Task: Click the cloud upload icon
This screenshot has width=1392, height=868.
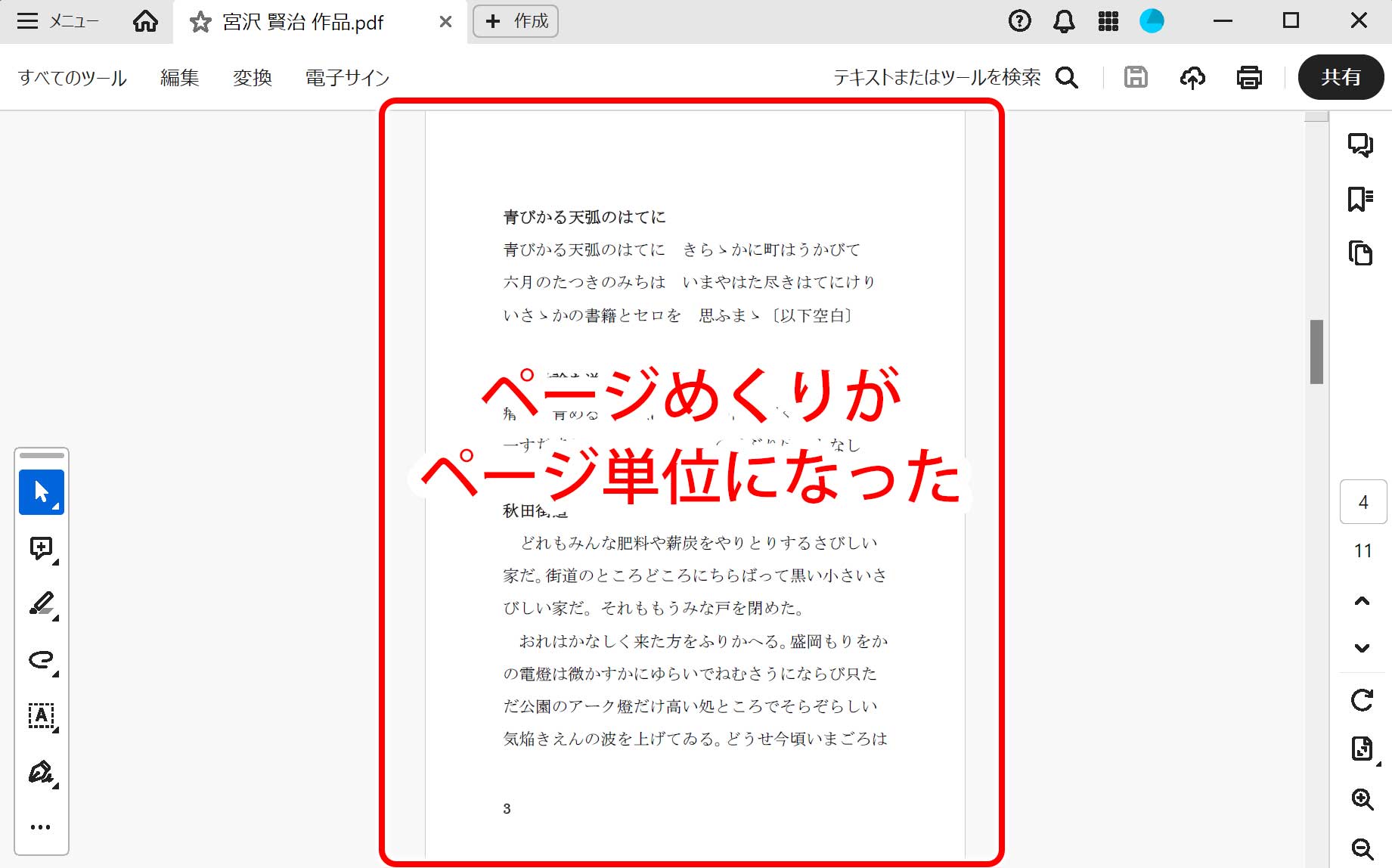Action: point(1192,77)
